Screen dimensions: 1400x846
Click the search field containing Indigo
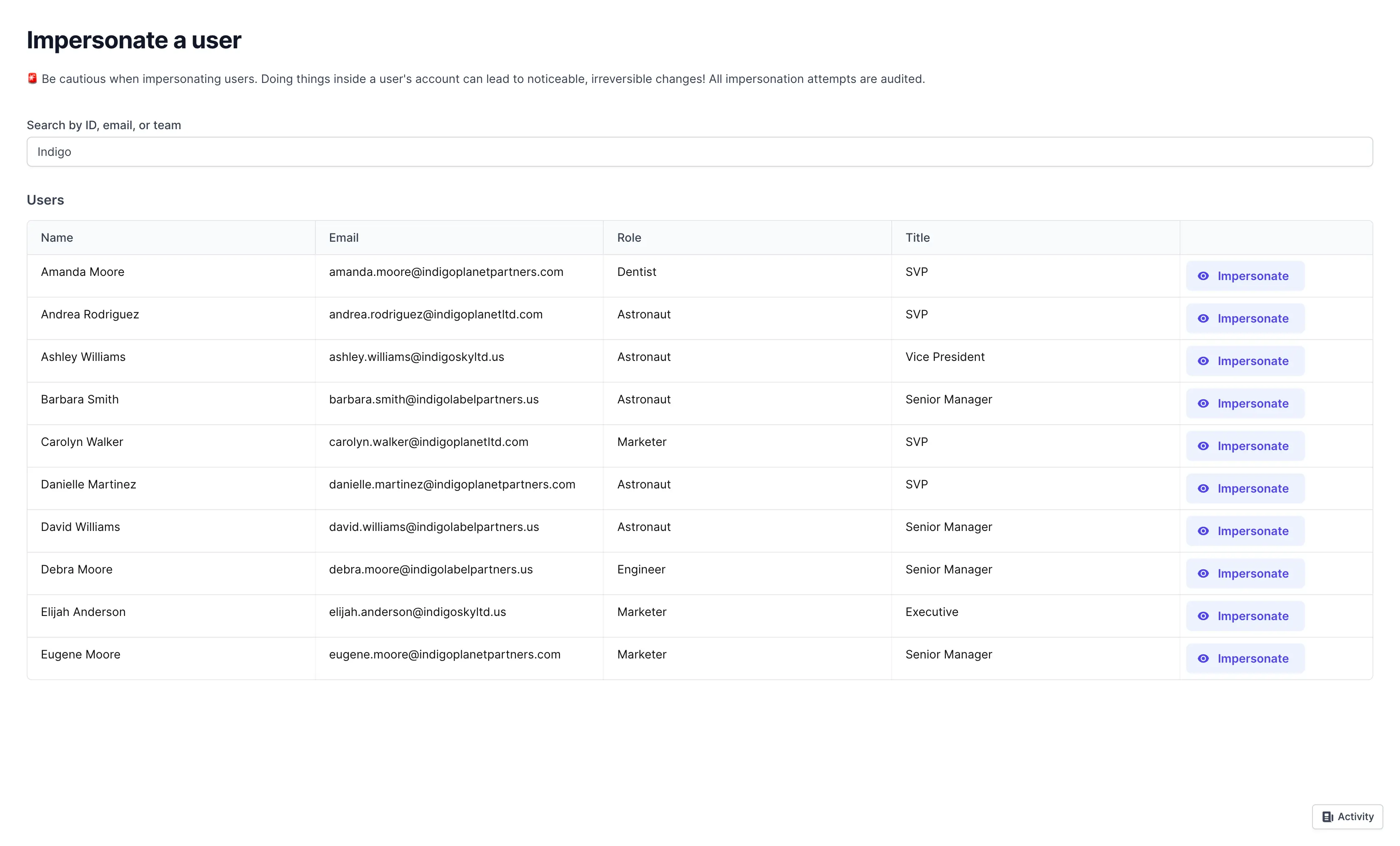tap(700, 152)
